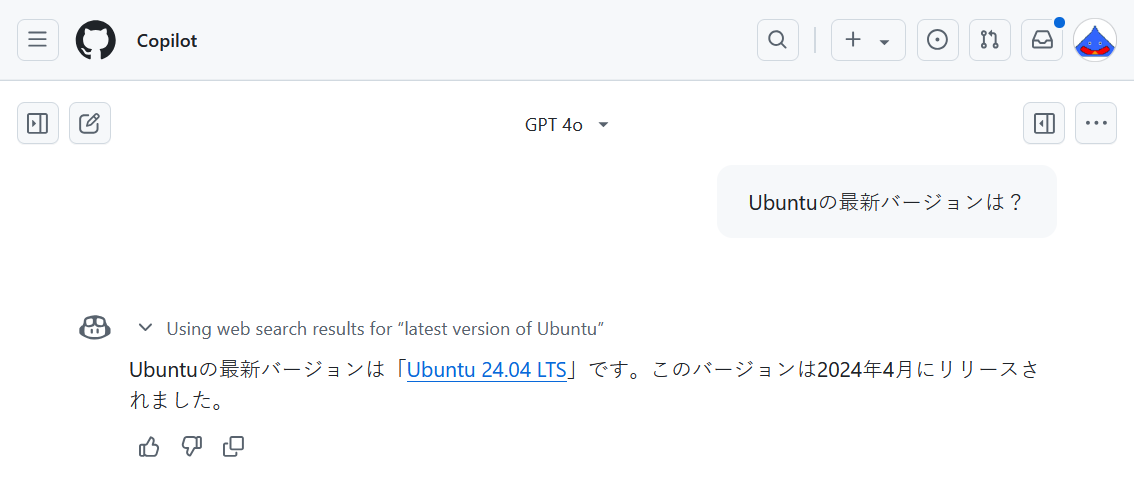The height and width of the screenshot is (490, 1134).
Task: Start a new chat with edit icon
Action: point(90,123)
